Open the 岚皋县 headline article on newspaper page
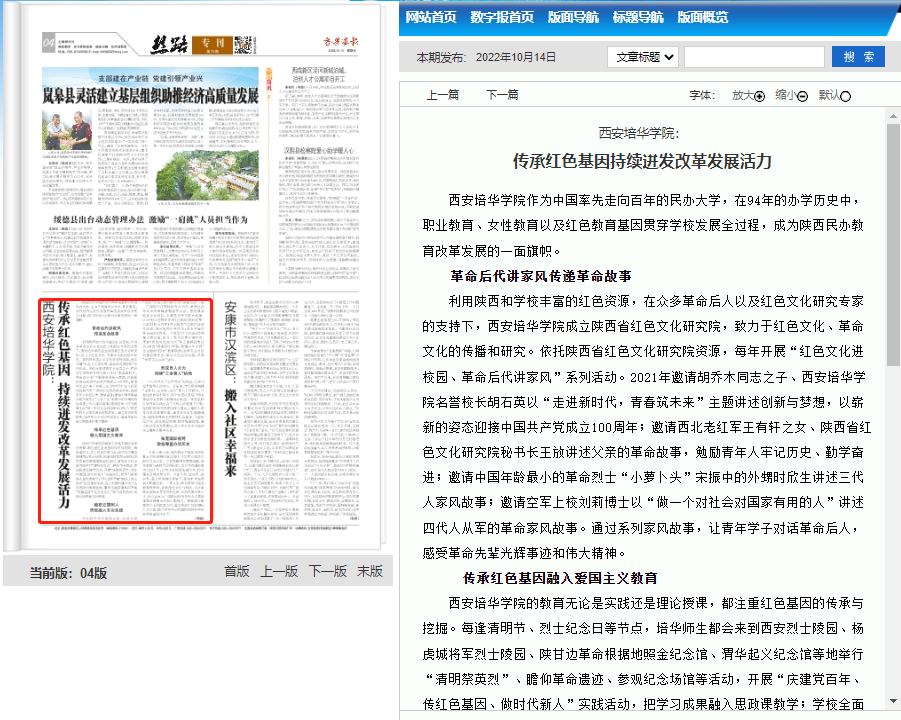This screenshot has height=720, width=901. click(150, 95)
